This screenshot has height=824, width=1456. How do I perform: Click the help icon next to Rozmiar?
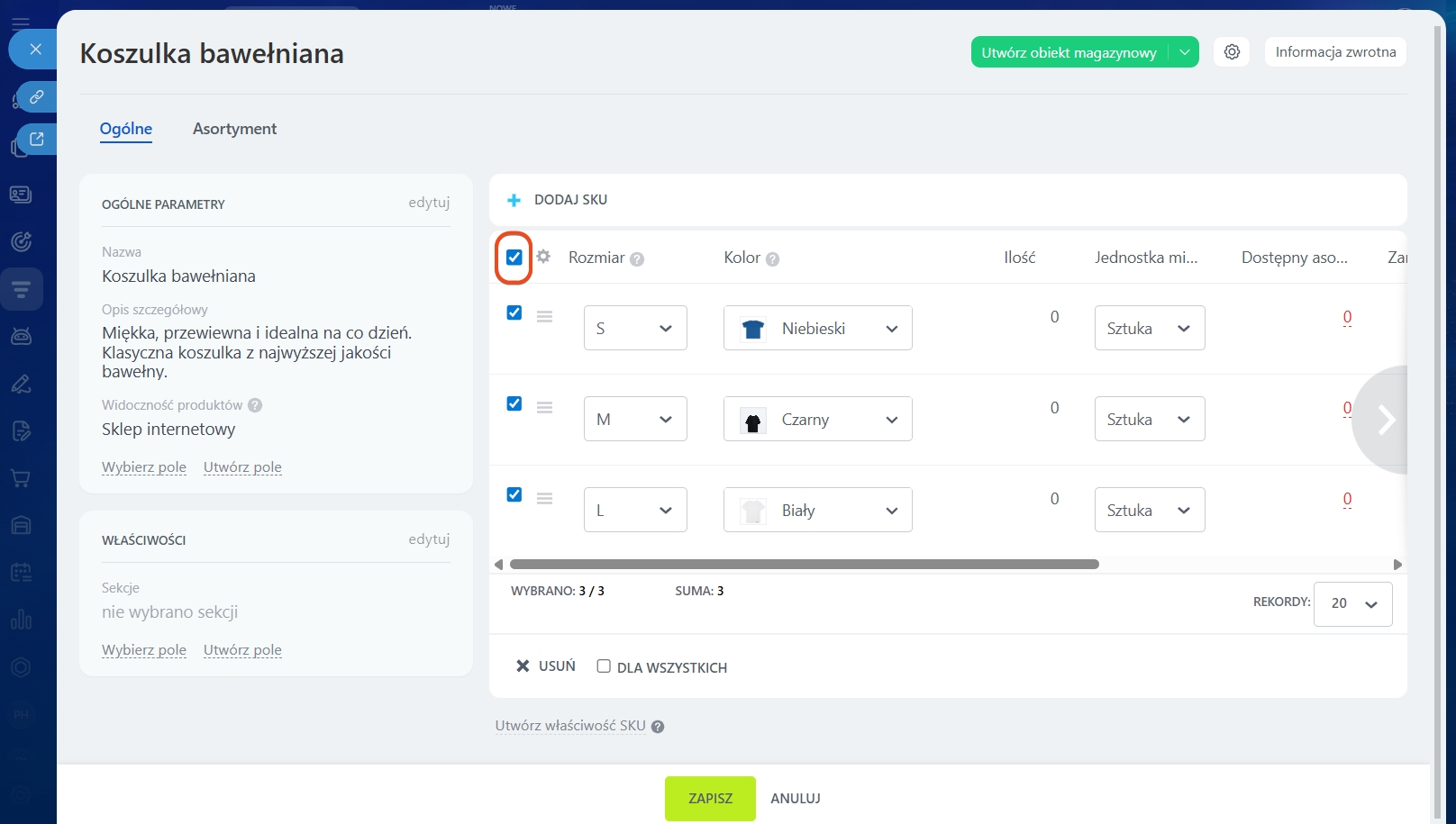[637, 259]
